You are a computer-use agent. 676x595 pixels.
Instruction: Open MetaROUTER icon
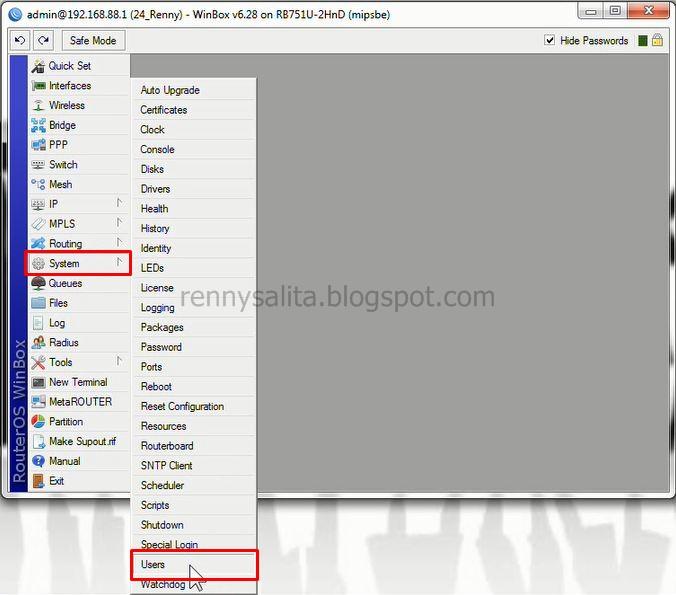(38, 402)
